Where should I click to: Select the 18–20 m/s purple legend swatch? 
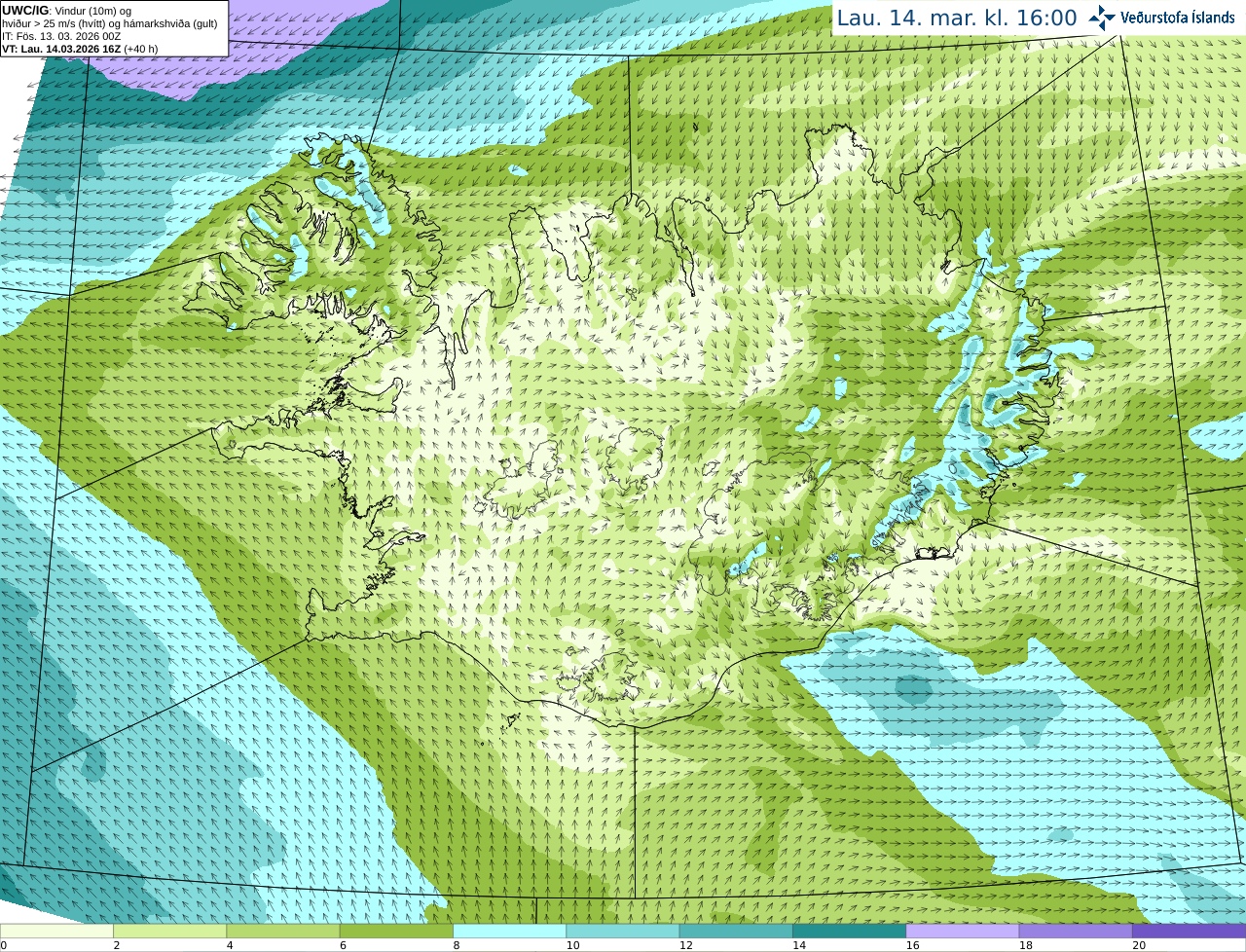click(x=1076, y=932)
